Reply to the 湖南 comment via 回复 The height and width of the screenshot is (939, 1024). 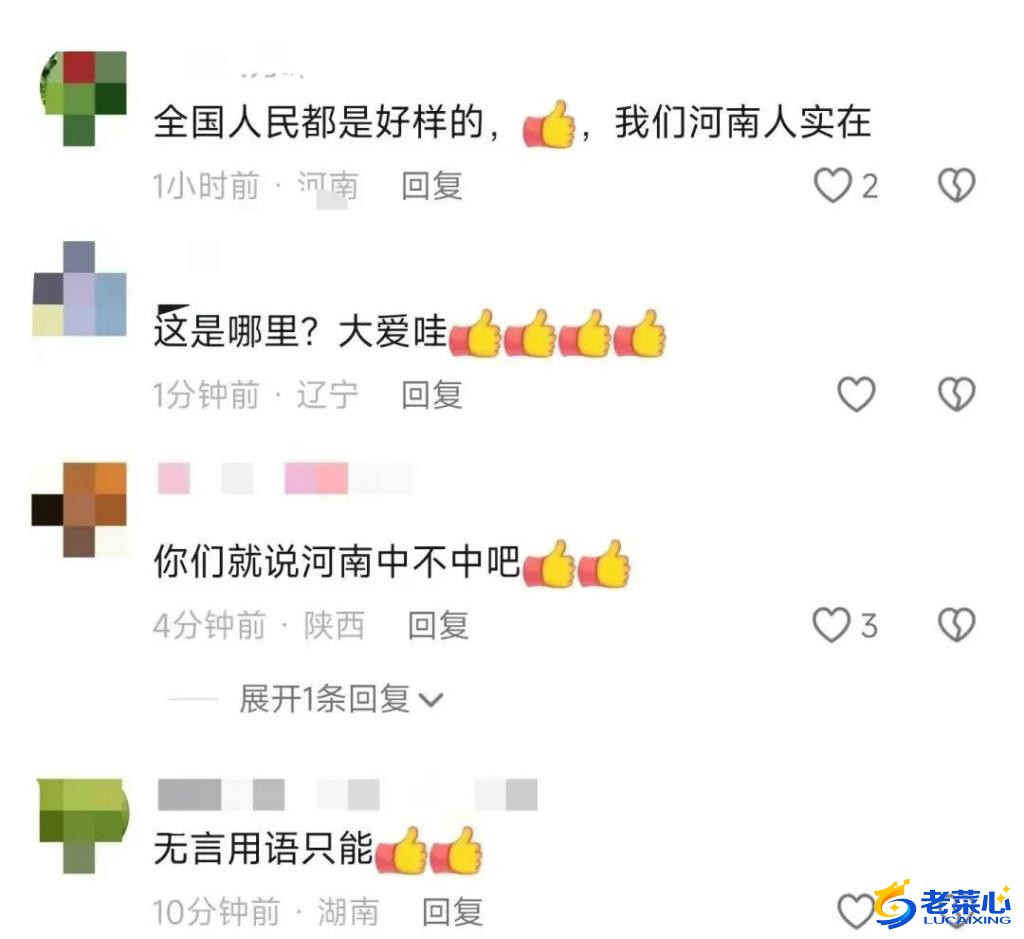click(x=453, y=912)
